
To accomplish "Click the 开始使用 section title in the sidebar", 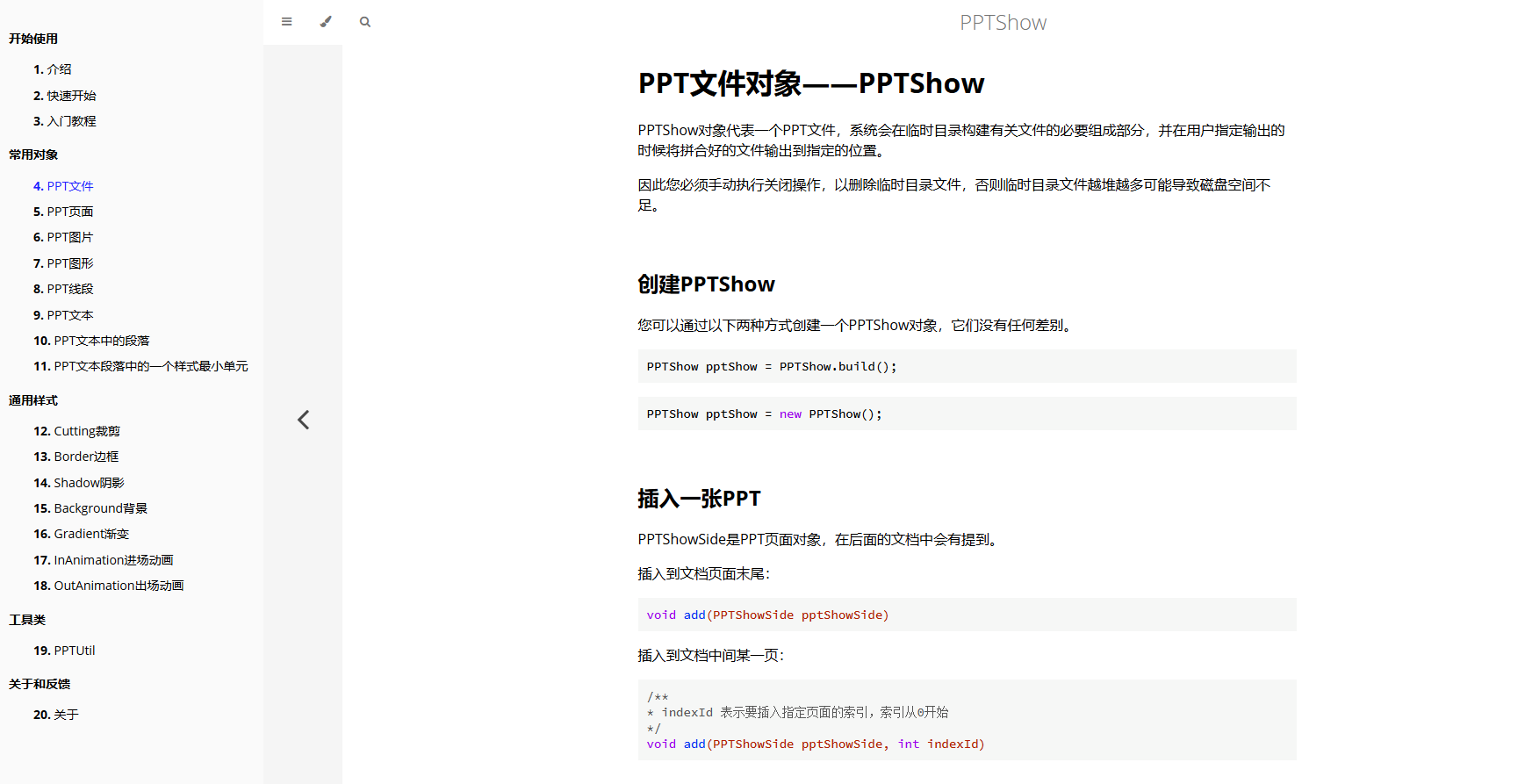I will pyautogui.click(x=33, y=39).
